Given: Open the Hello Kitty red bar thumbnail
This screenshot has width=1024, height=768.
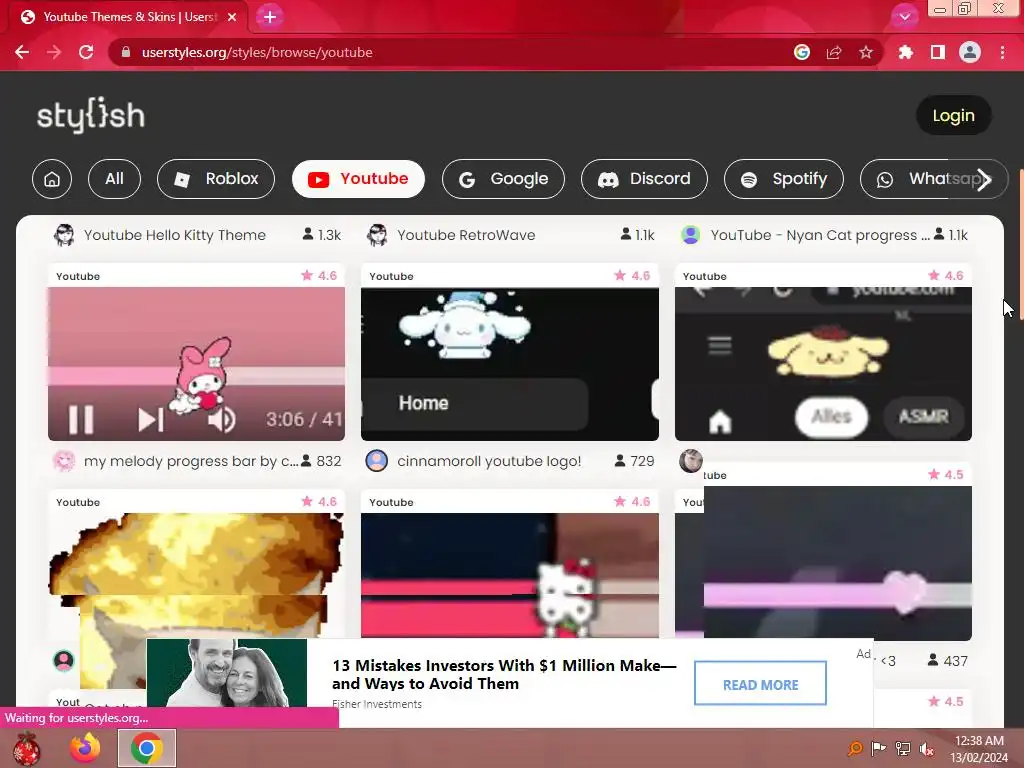Looking at the screenshot, I should tap(509, 575).
